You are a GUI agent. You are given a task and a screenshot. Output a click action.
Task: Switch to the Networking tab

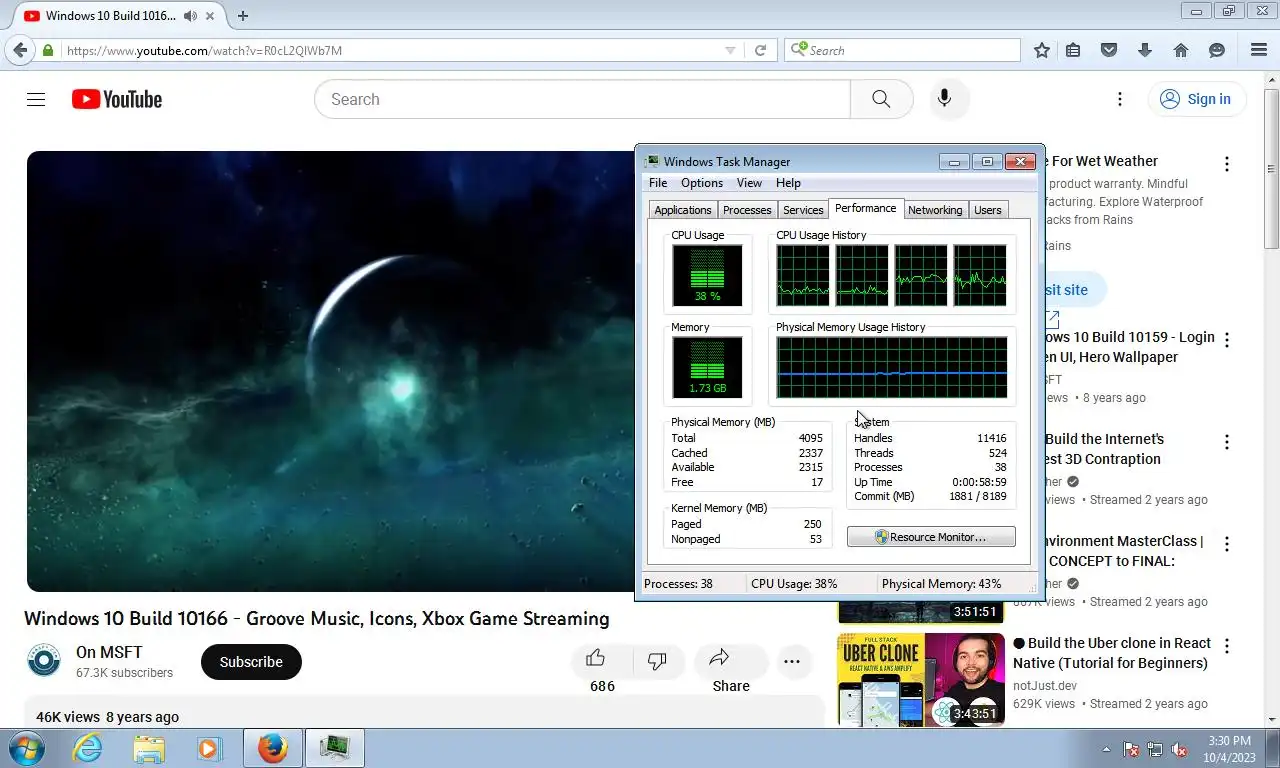[x=935, y=210]
